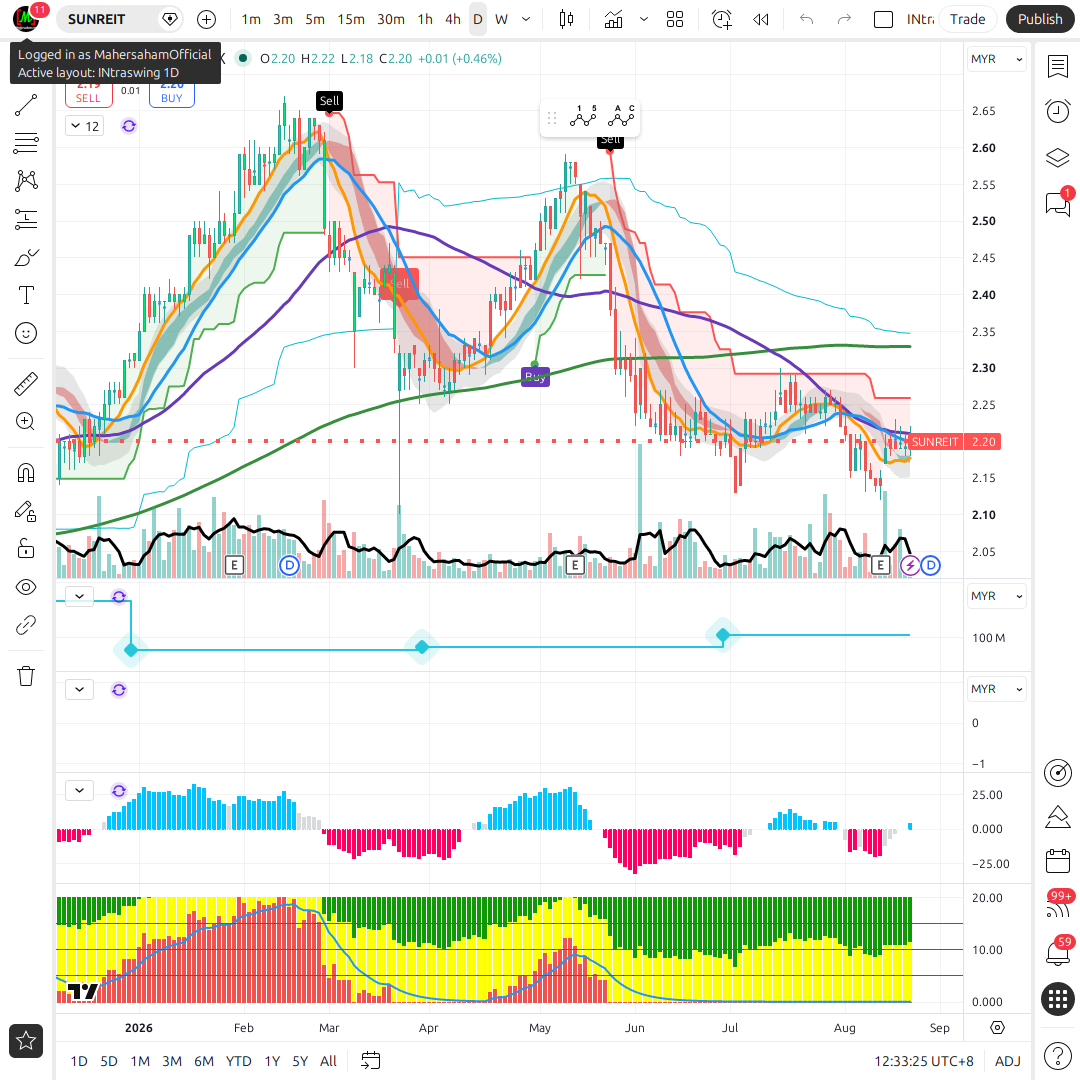Create an alert from top toolbar
This screenshot has width=1080, height=1080.
[x=721, y=19]
